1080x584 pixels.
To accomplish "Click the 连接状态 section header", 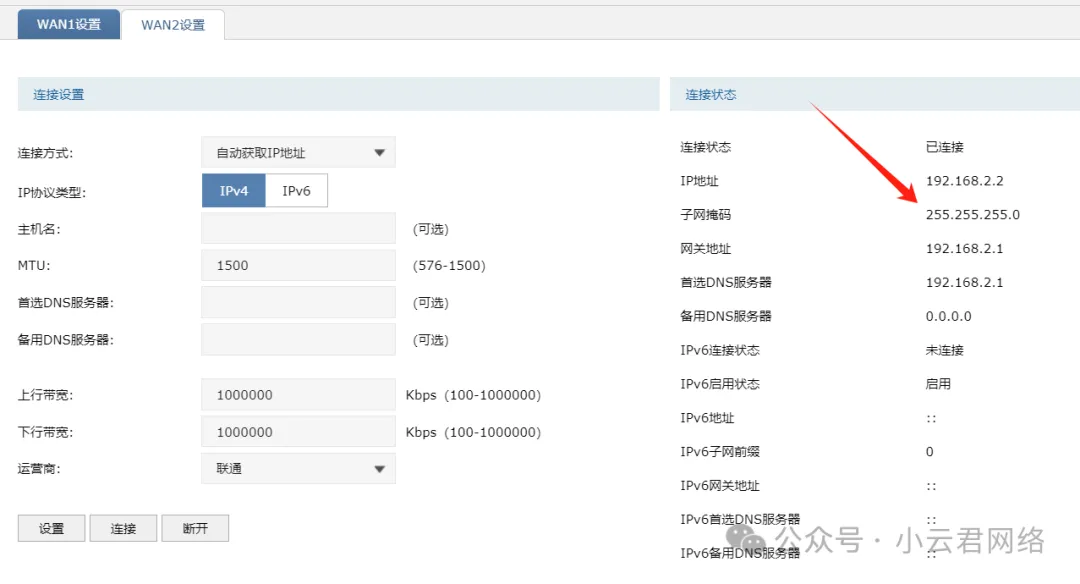I will (711, 95).
